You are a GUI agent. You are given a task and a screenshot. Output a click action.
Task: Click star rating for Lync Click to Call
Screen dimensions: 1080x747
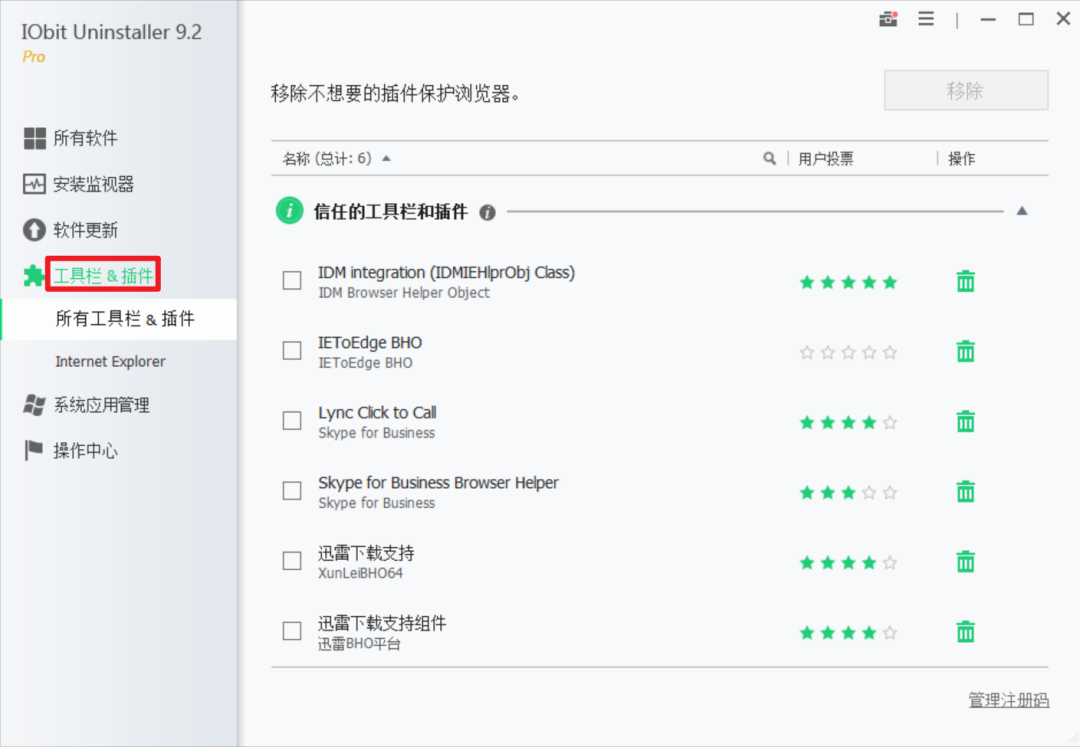click(849, 423)
